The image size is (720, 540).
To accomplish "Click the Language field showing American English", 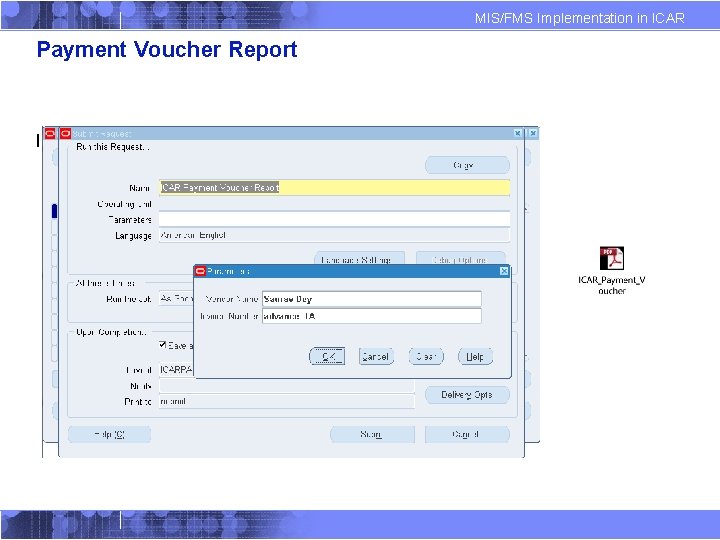I will [334, 235].
